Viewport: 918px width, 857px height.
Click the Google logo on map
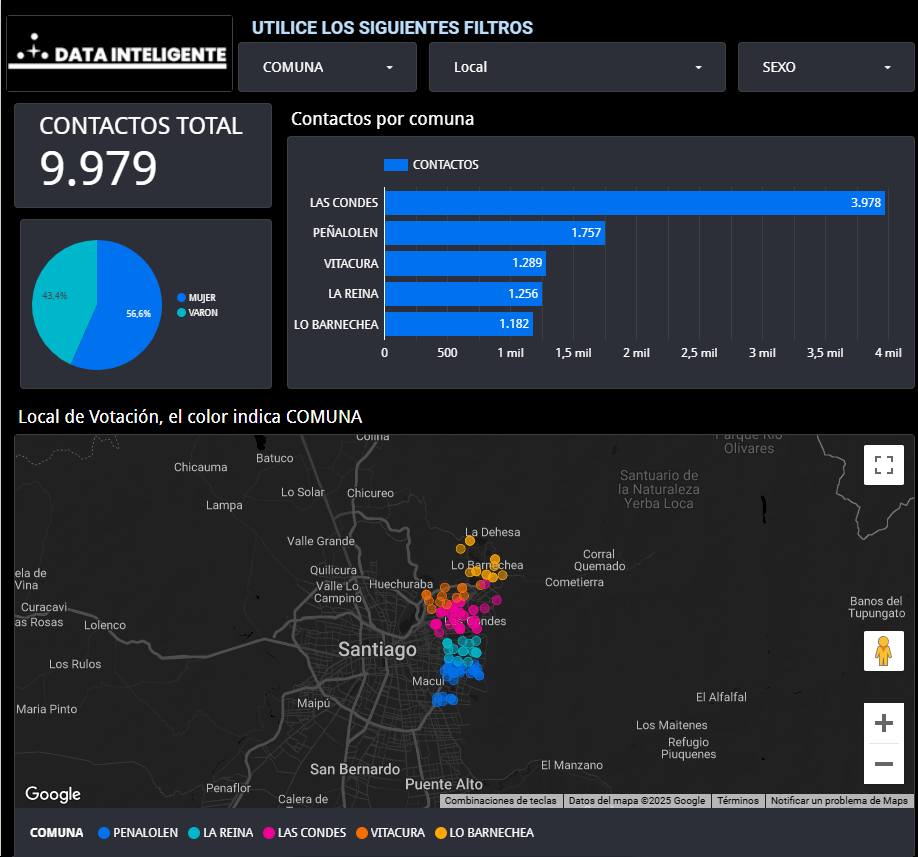pyautogui.click(x=53, y=794)
